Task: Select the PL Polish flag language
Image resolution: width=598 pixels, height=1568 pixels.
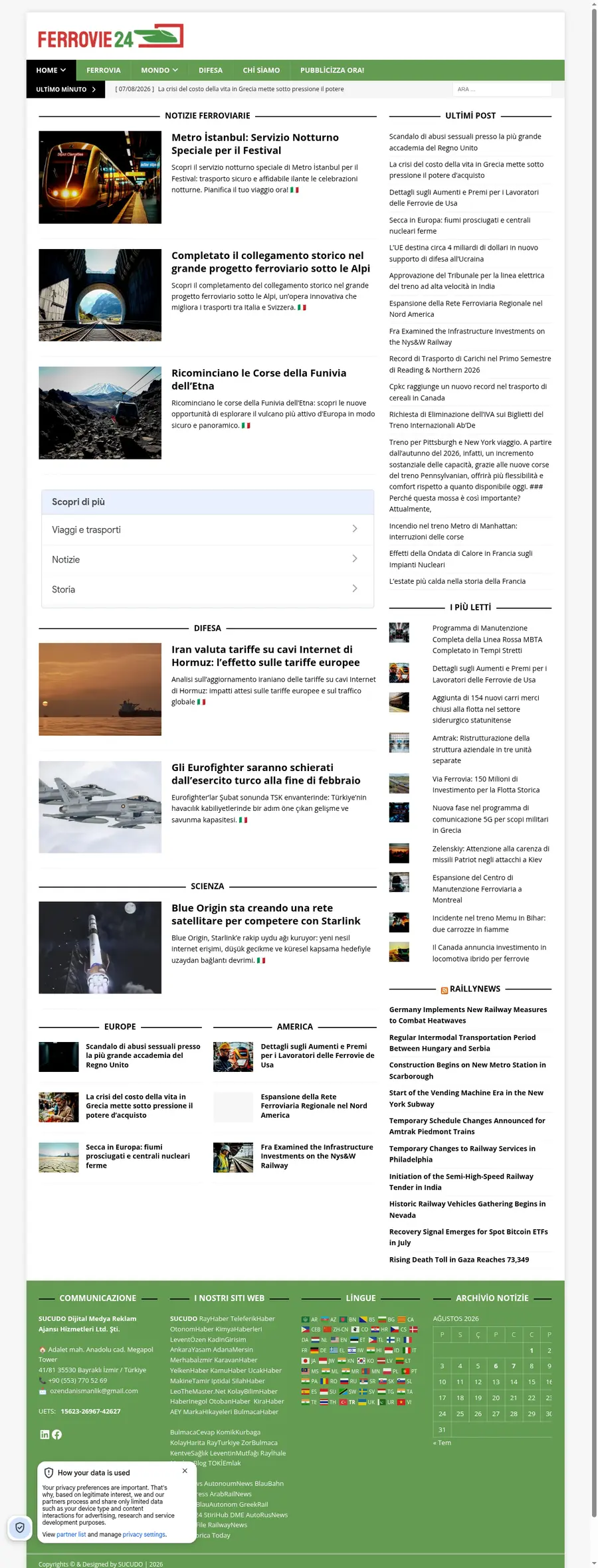Action: point(391,1371)
